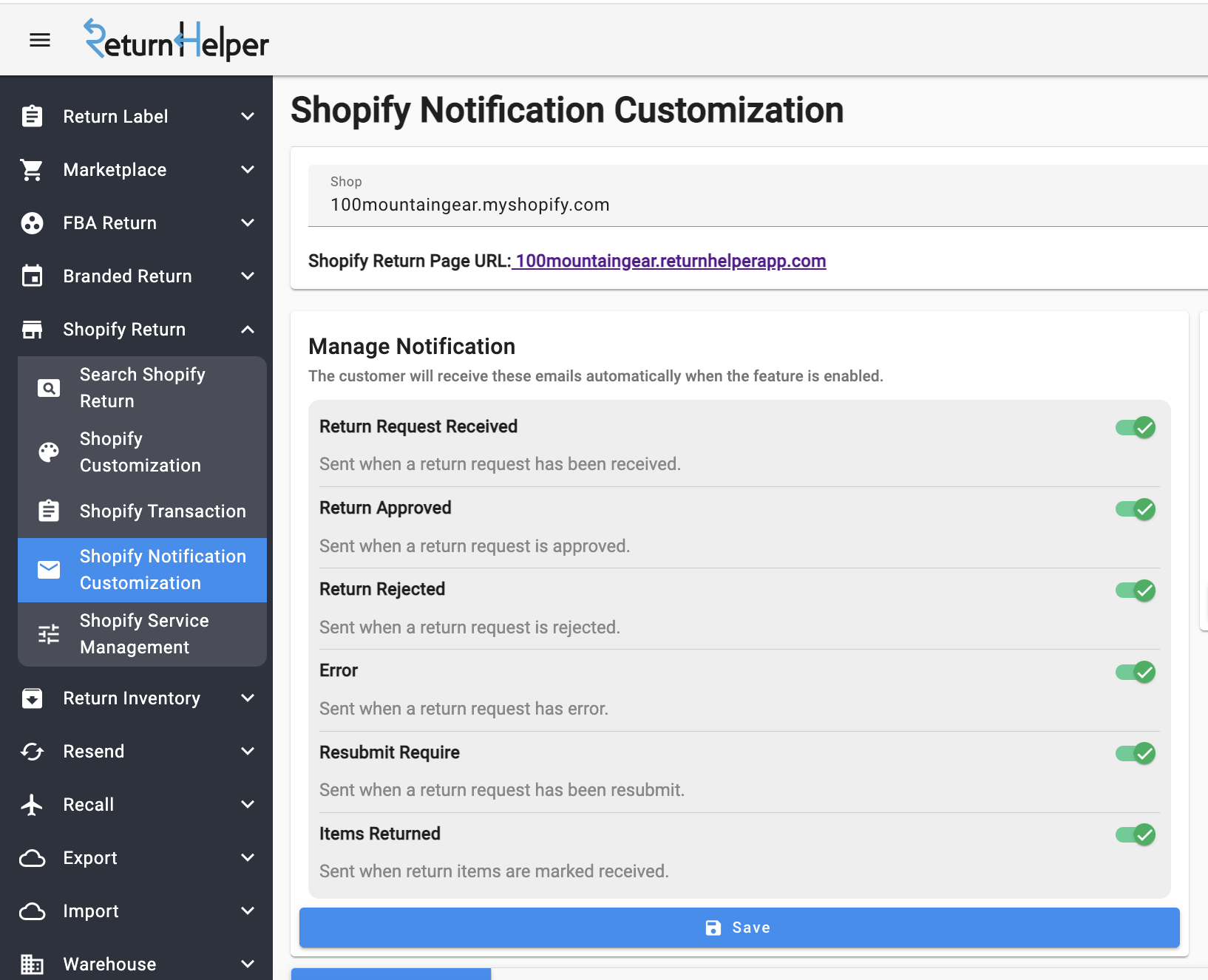
Task: Click the "Shopify Notification Customization" page title
Action: 567,110
